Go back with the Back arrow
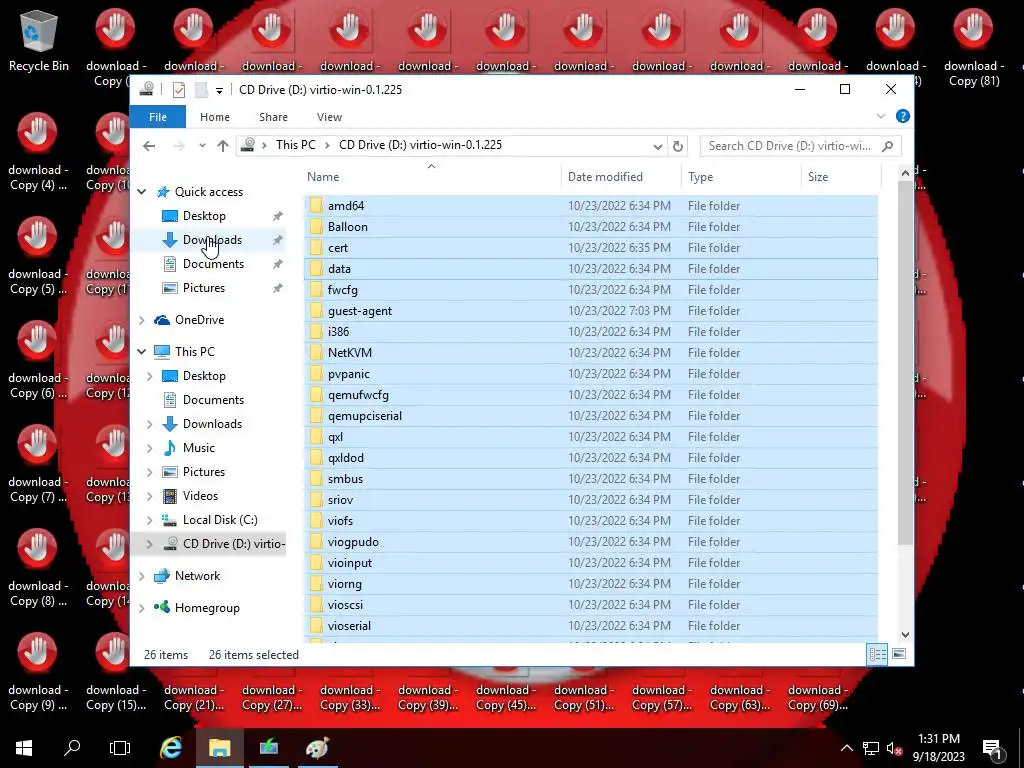The height and width of the screenshot is (768, 1024). [x=149, y=146]
